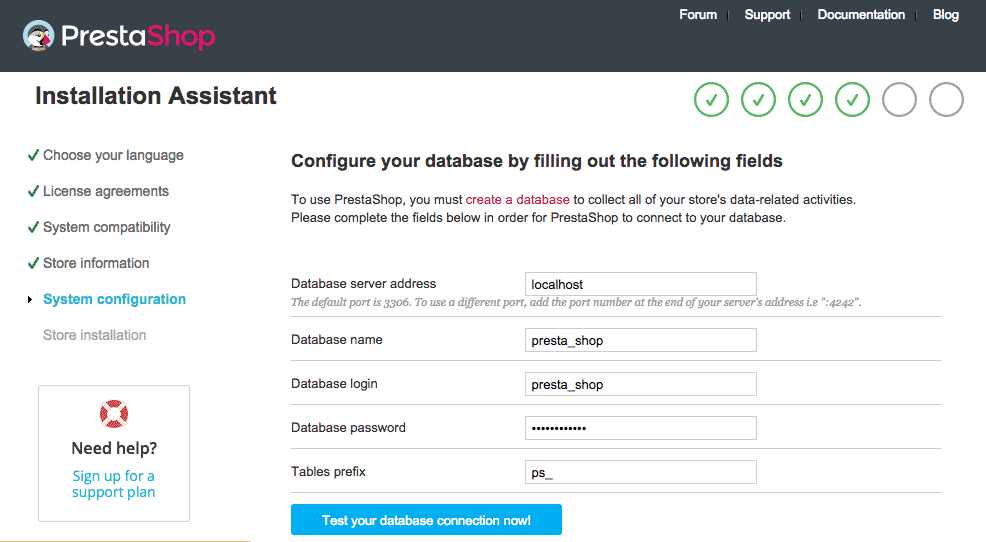Click the third green checkmark progress circle
Image resolution: width=986 pixels, height=542 pixels.
point(805,100)
